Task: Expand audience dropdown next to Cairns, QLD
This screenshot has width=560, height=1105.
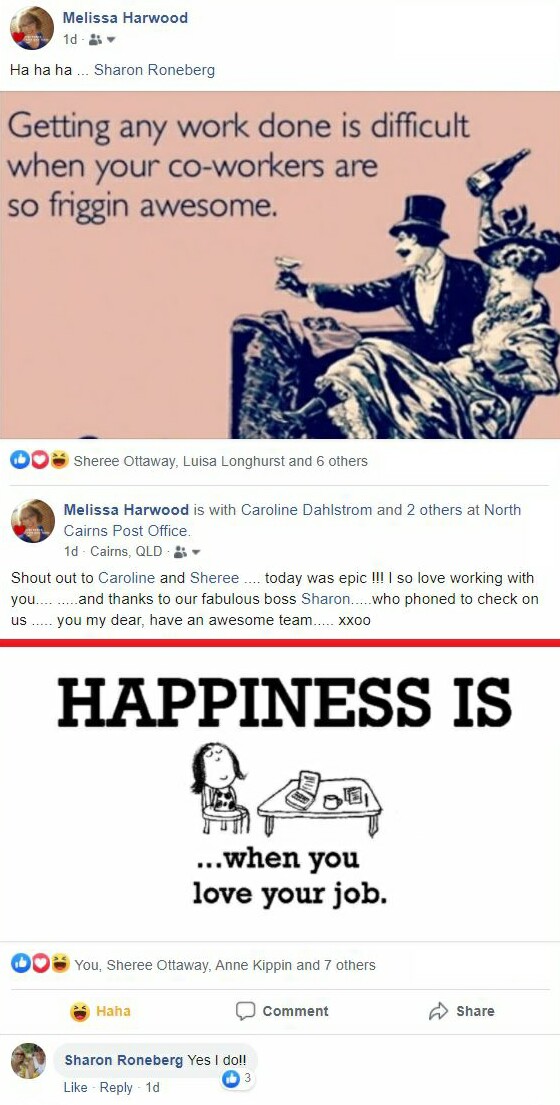Action: tap(197, 552)
